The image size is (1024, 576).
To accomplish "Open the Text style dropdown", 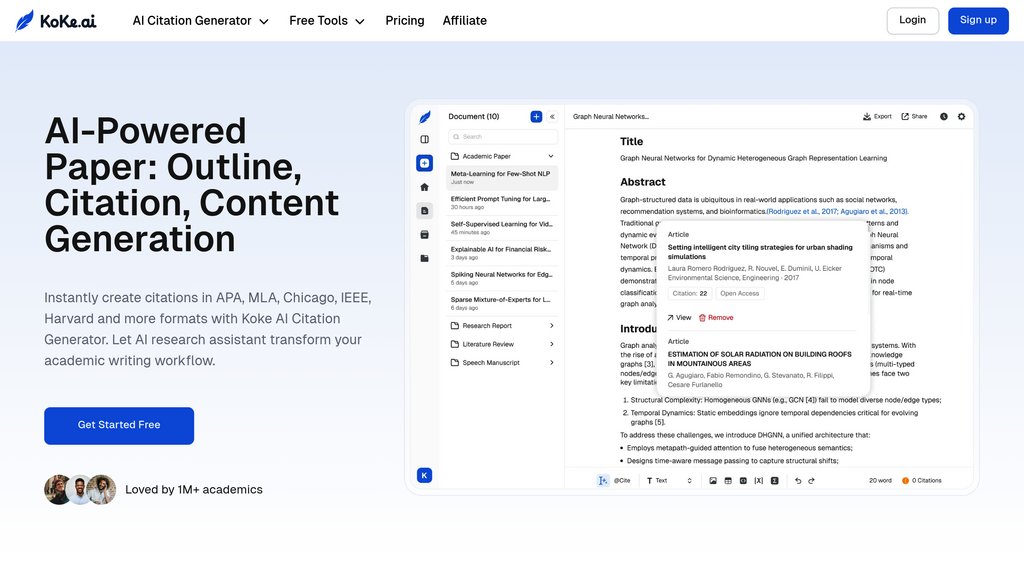I will [669, 481].
